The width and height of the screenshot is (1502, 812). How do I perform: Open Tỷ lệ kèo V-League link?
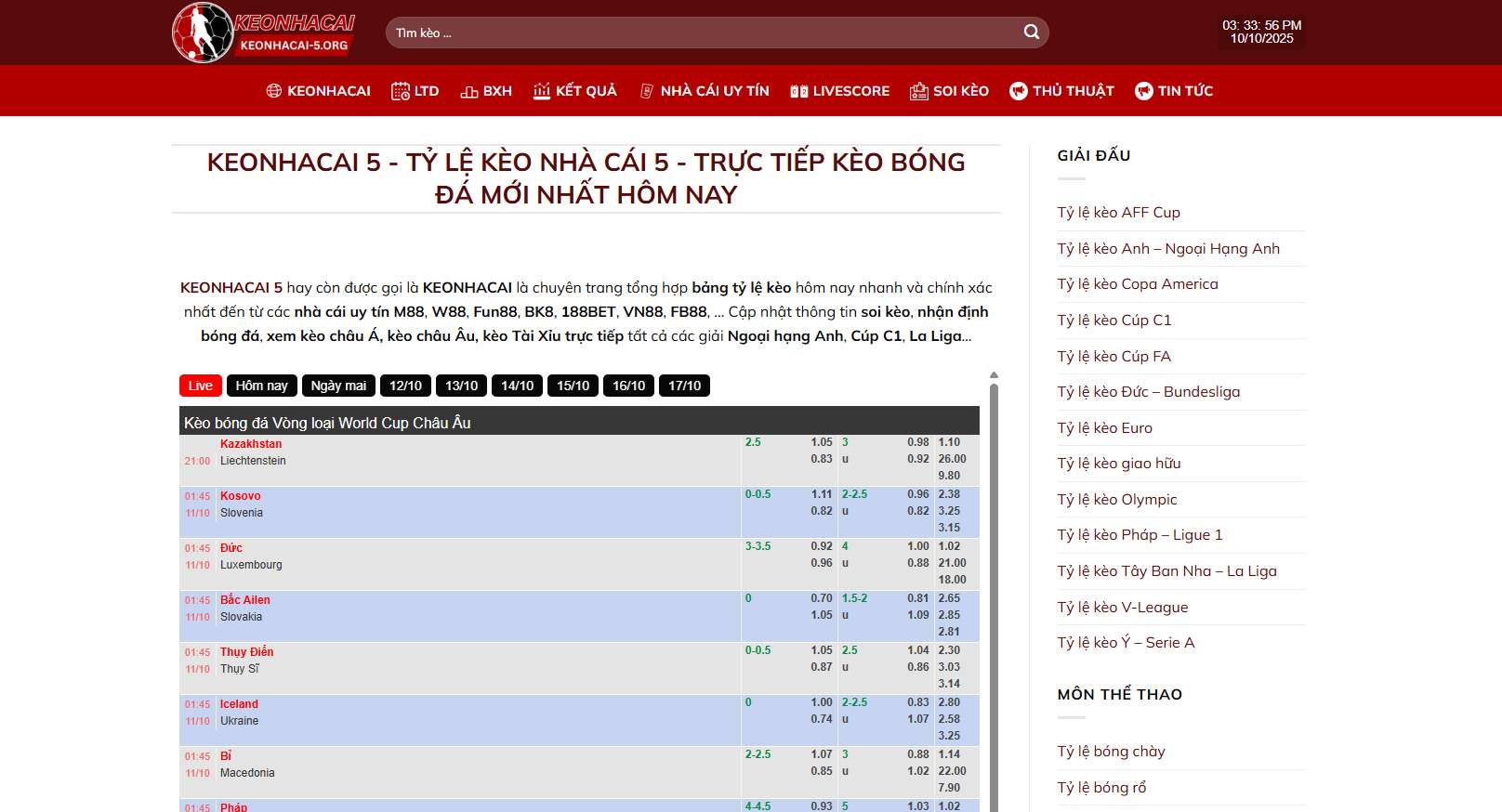(1122, 608)
